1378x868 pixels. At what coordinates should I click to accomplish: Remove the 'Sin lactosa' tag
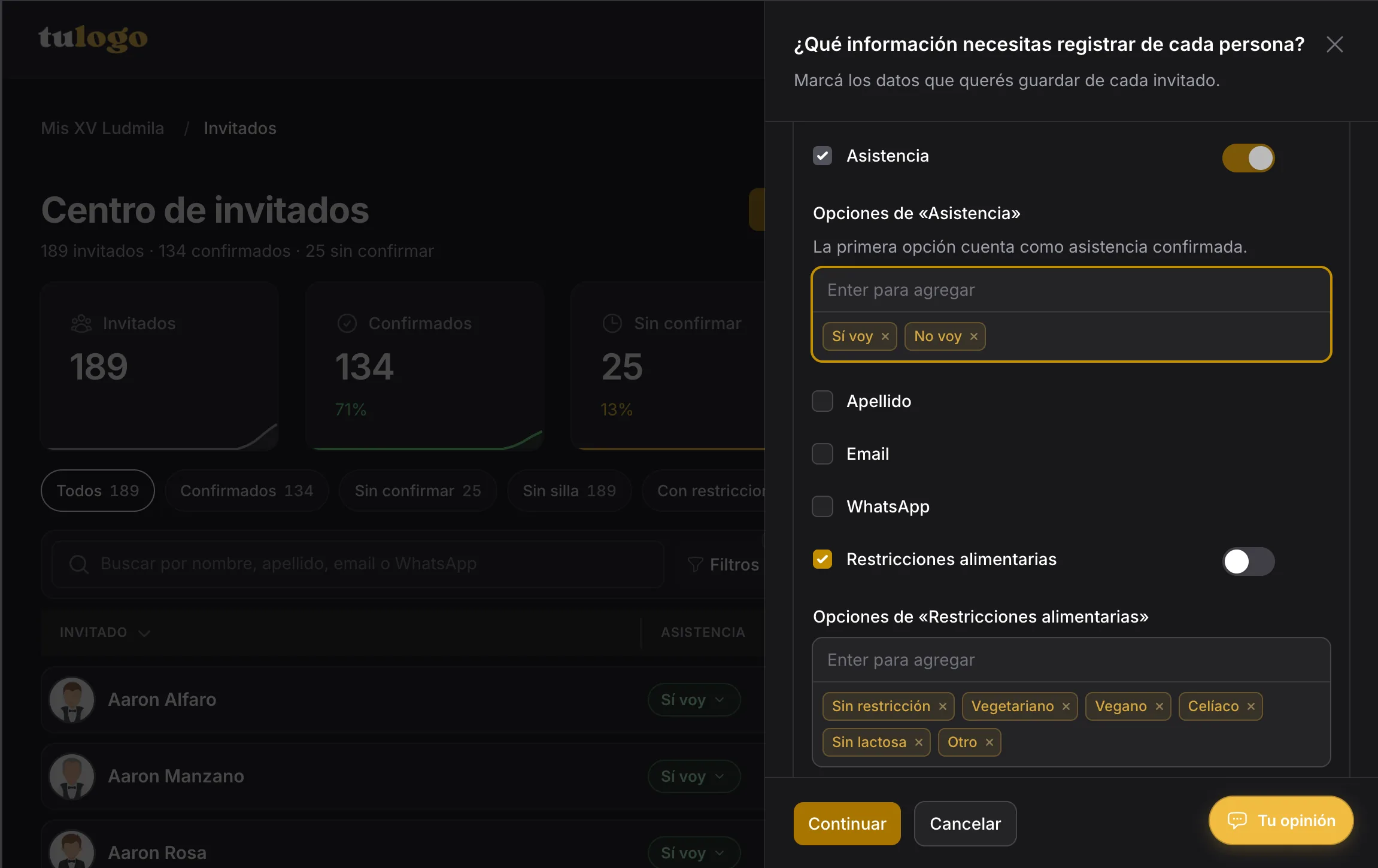[x=919, y=742]
